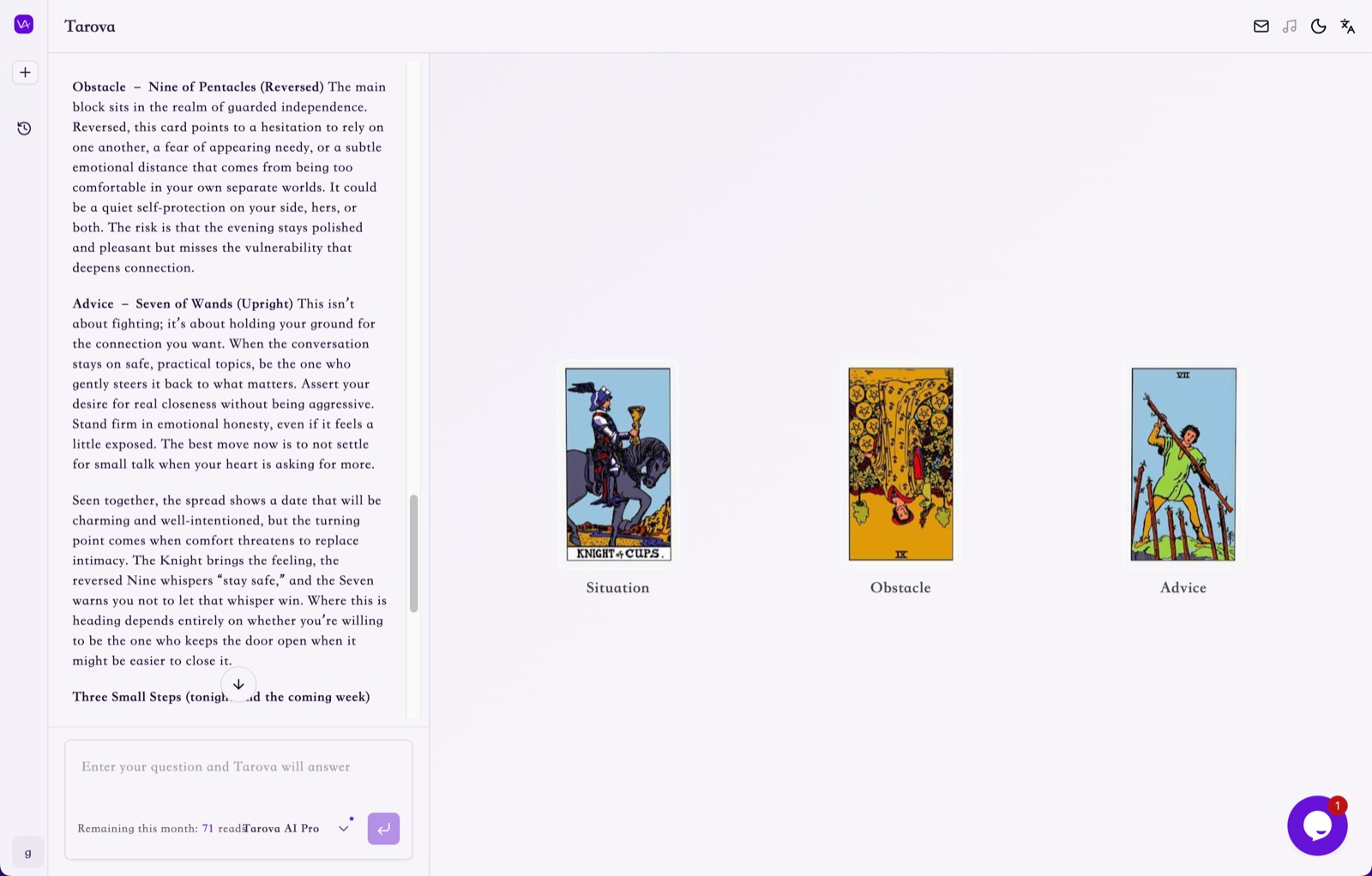Screen dimensions: 1372x876
Task: Click the question input field
Action: 238,767
